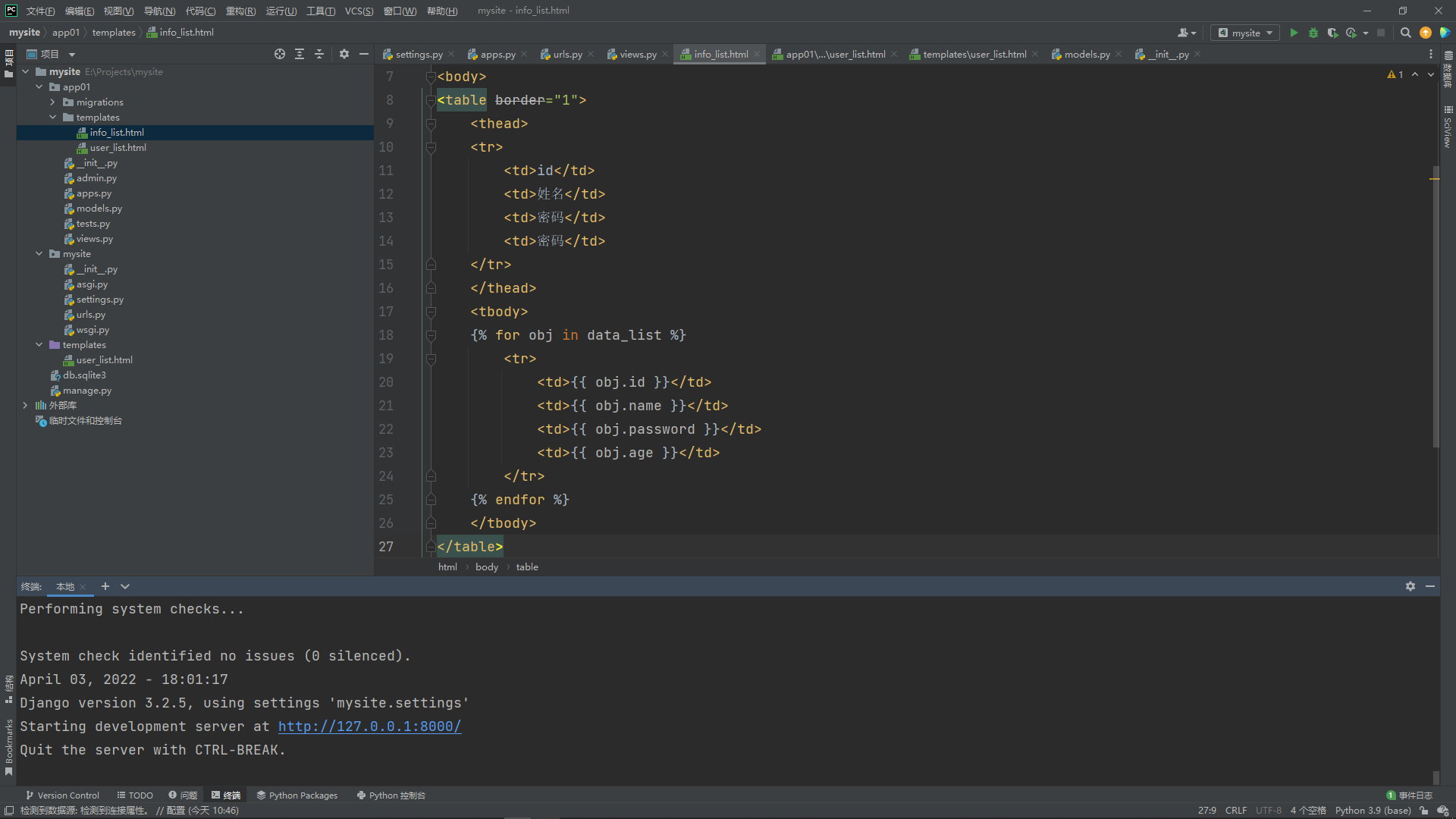
Task: Collapse all in project tree
Action: coord(319,54)
